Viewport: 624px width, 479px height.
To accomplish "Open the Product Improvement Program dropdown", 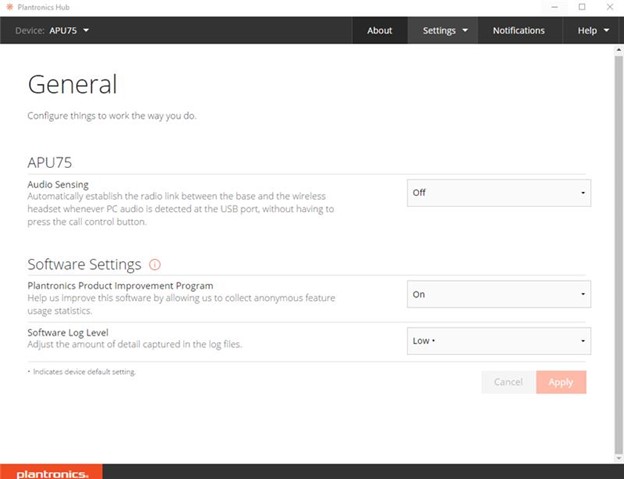I will coord(498,294).
